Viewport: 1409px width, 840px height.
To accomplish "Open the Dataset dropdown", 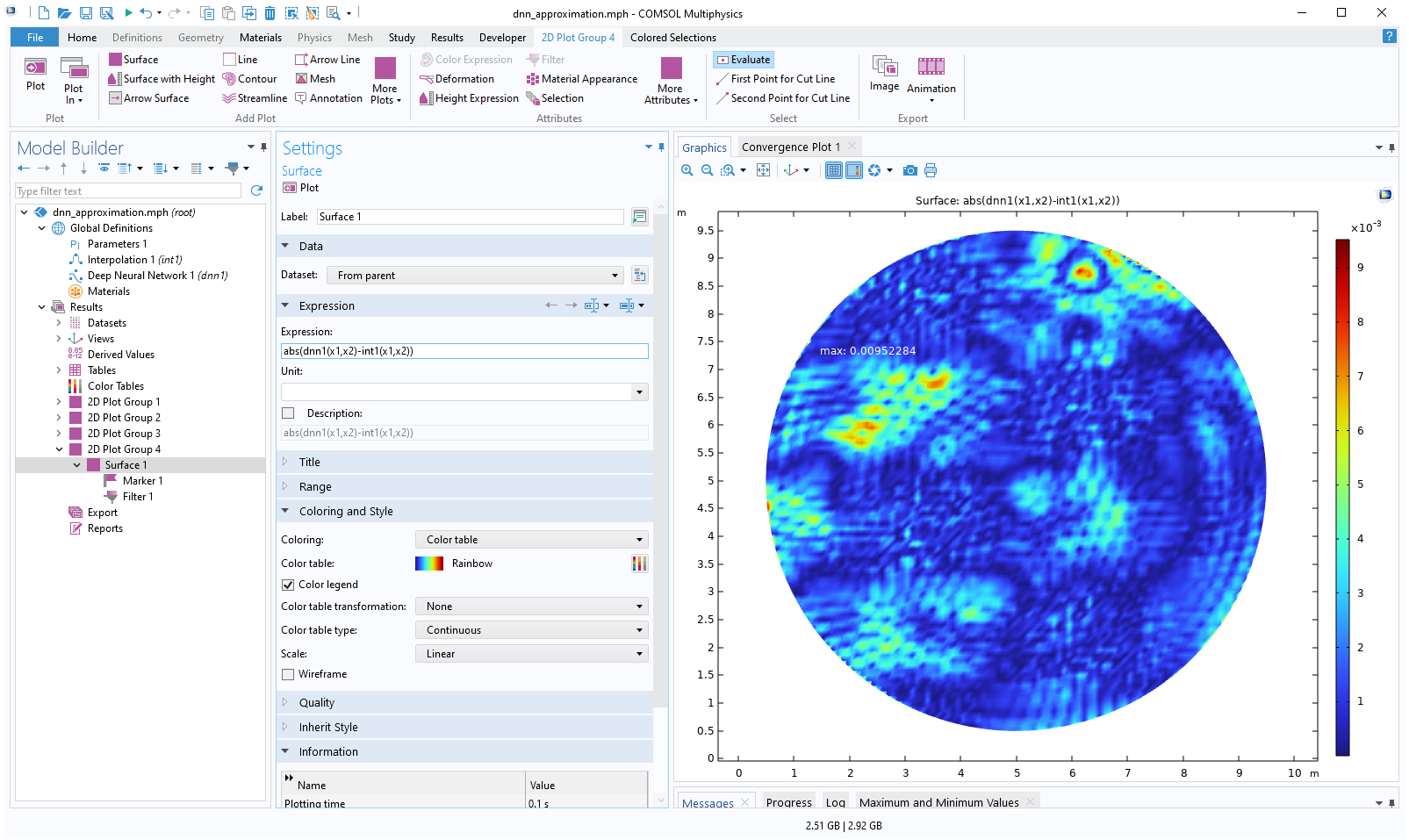I will pyautogui.click(x=474, y=276).
